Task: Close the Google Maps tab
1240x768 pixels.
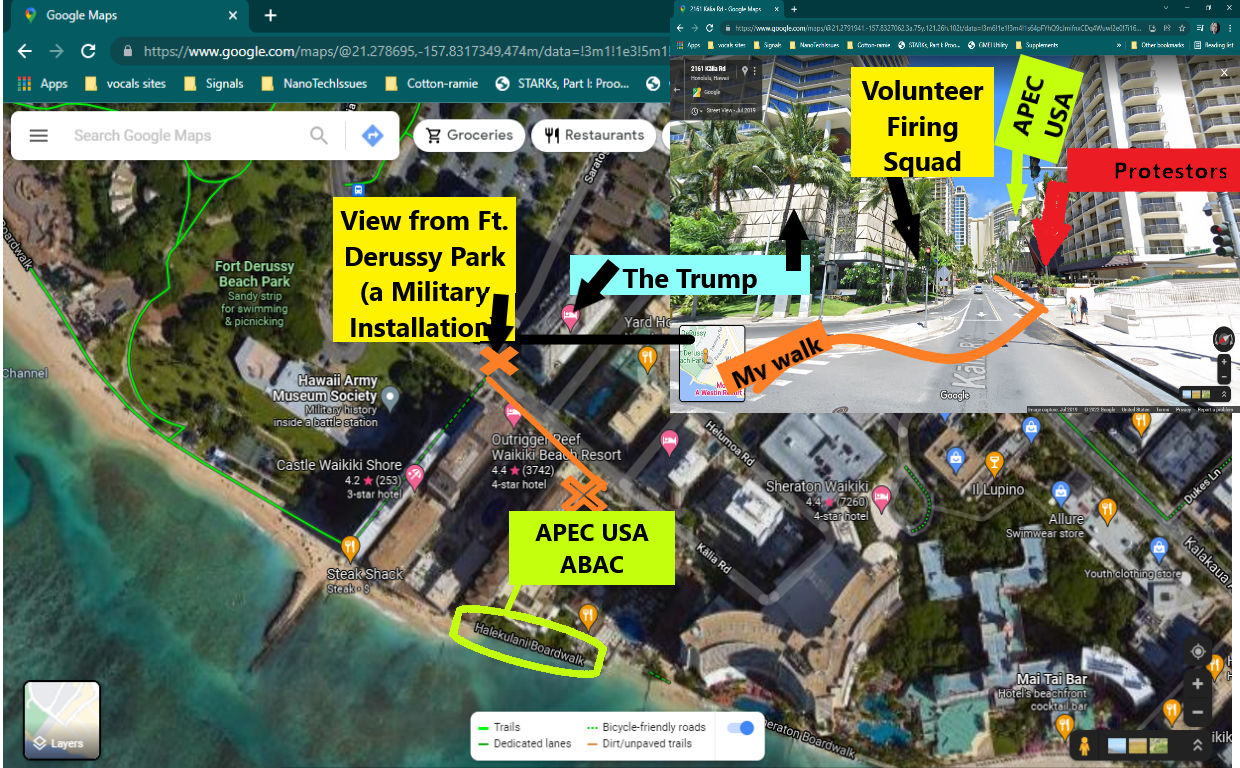Action: [x=232, y=16]
